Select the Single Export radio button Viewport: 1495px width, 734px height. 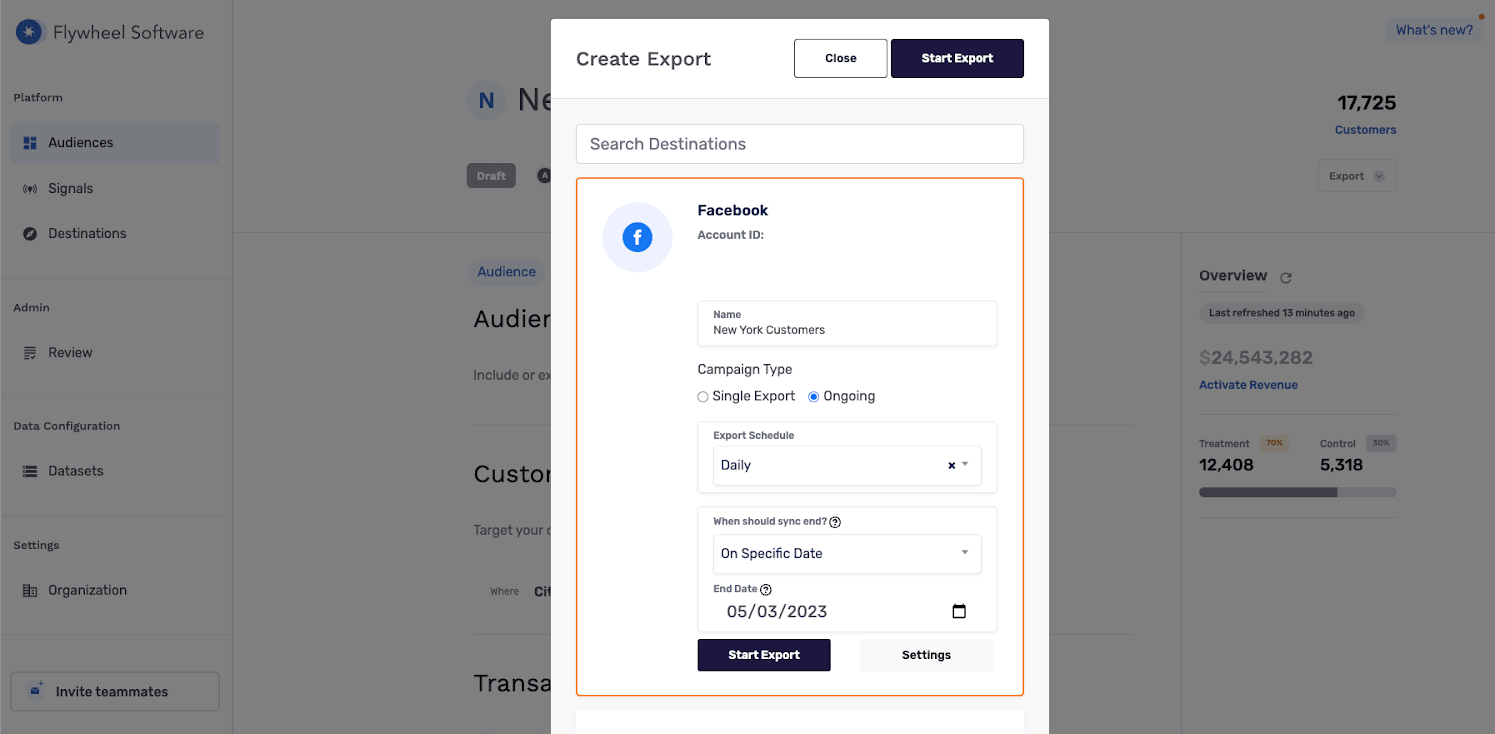point(703,397)
